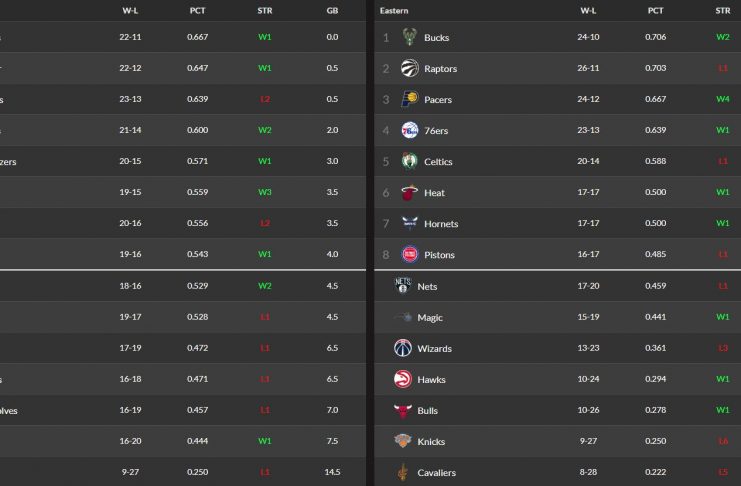
Task: Click the Eastern conference header label
Action: pos(394,10)
